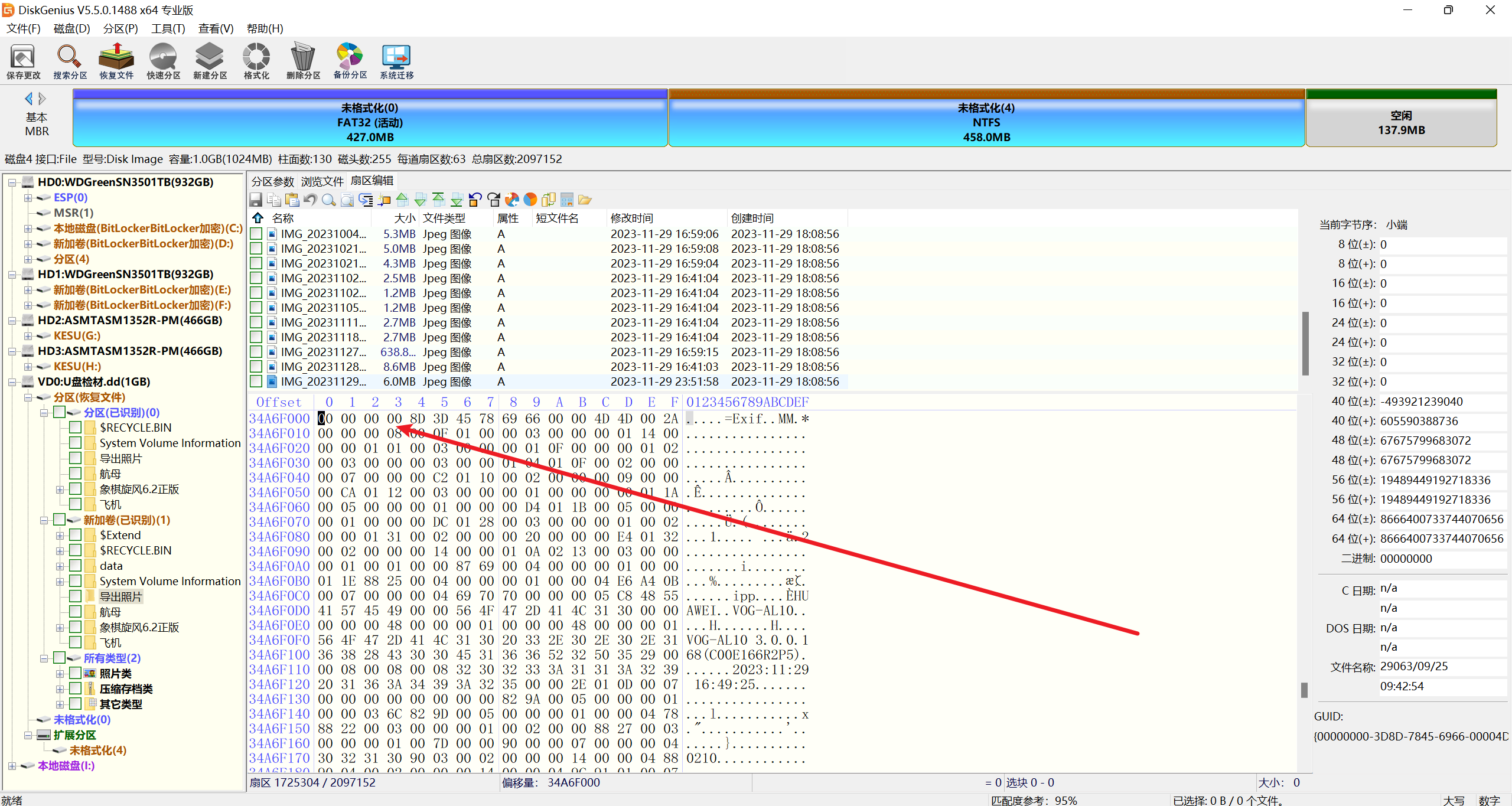The image size is (1512, 806).
Task: Click the magnifier search icon in sector editor
Action: [329, 200]
